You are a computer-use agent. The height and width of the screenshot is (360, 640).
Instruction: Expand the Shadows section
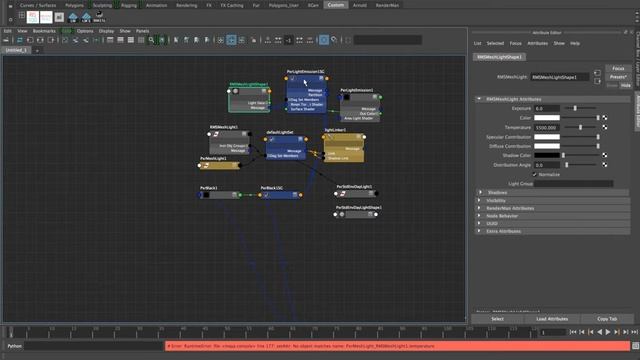480,192
